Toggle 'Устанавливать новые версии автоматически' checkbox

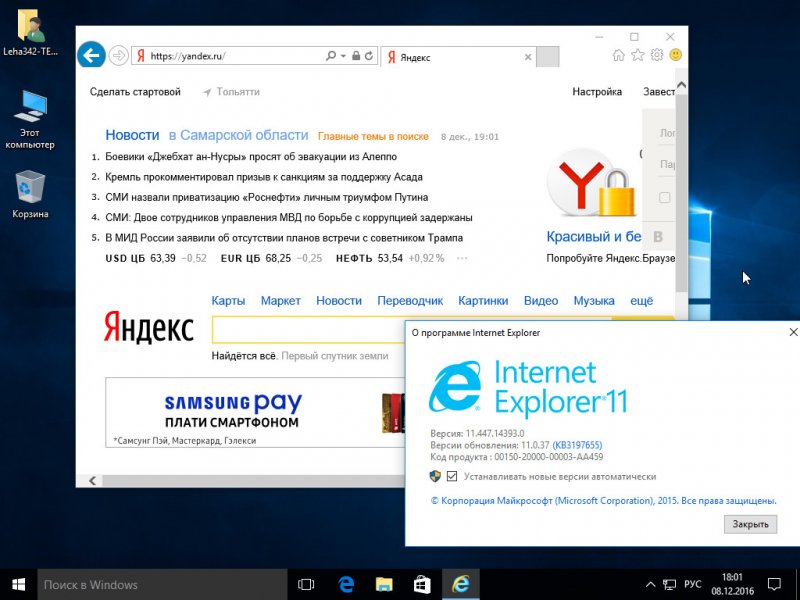[452, 477]
